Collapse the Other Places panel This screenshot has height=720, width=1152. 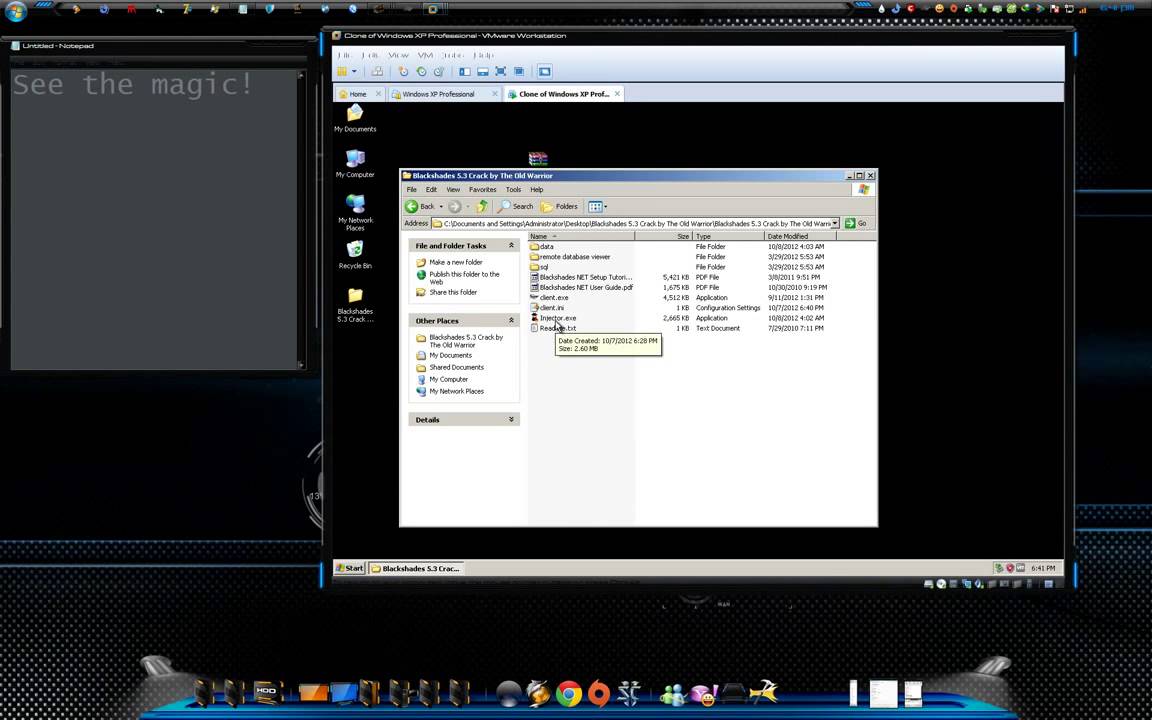click(x=511, y=320)
